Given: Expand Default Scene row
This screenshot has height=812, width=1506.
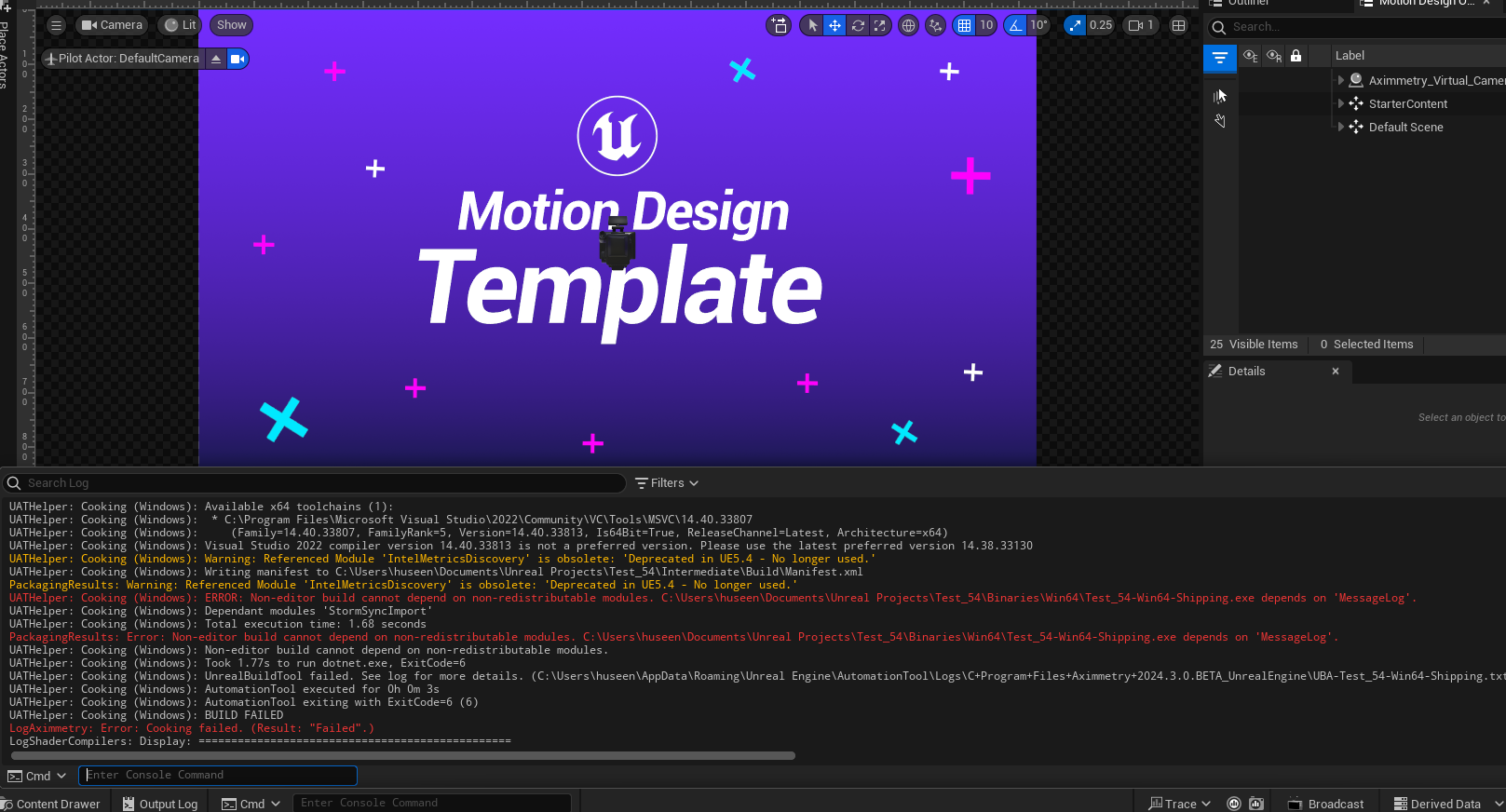Looking at the screenshot, I should [x=1341, y=127].
